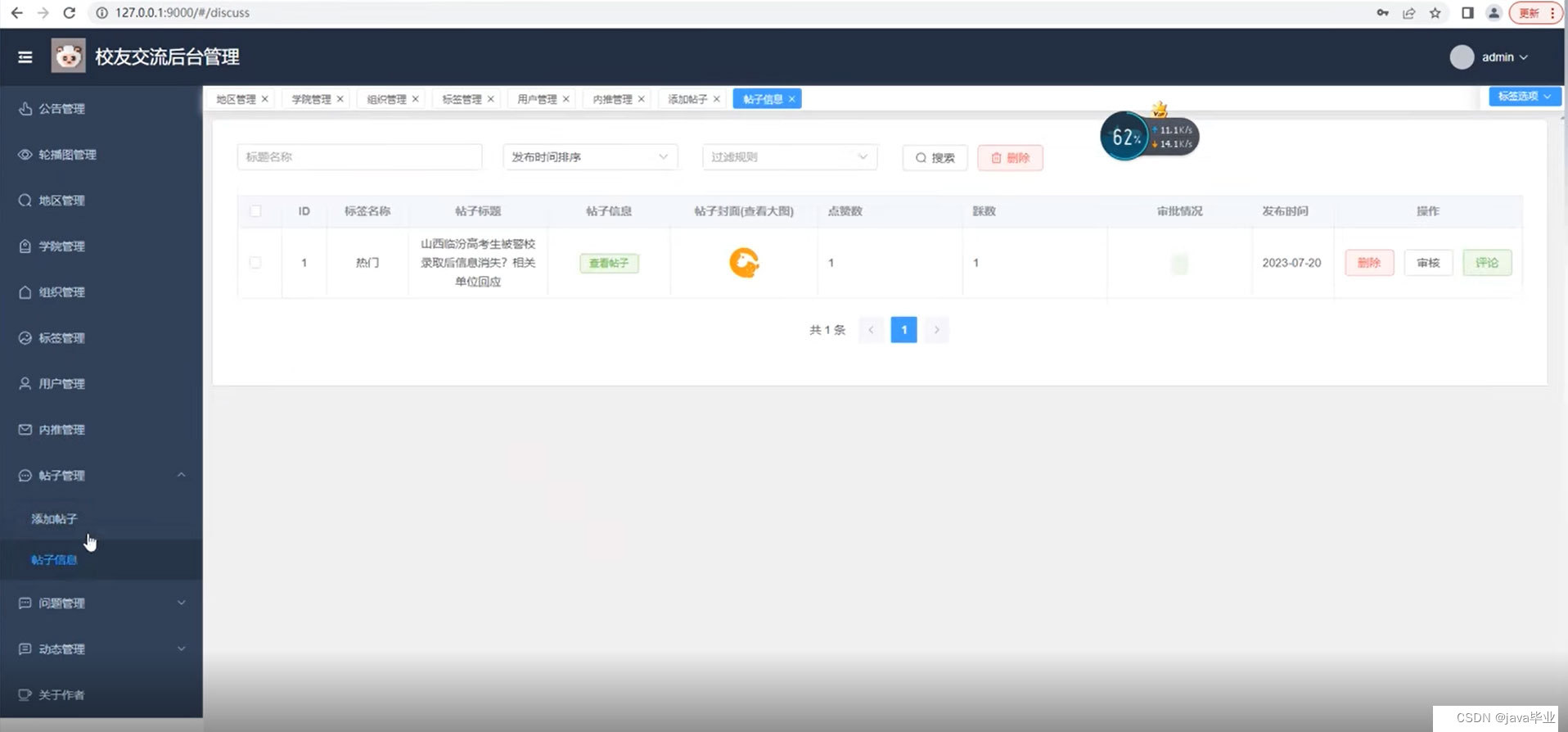Reload the page with refresh icon
Screen dimensions: 1568x732
click(70, 13)
